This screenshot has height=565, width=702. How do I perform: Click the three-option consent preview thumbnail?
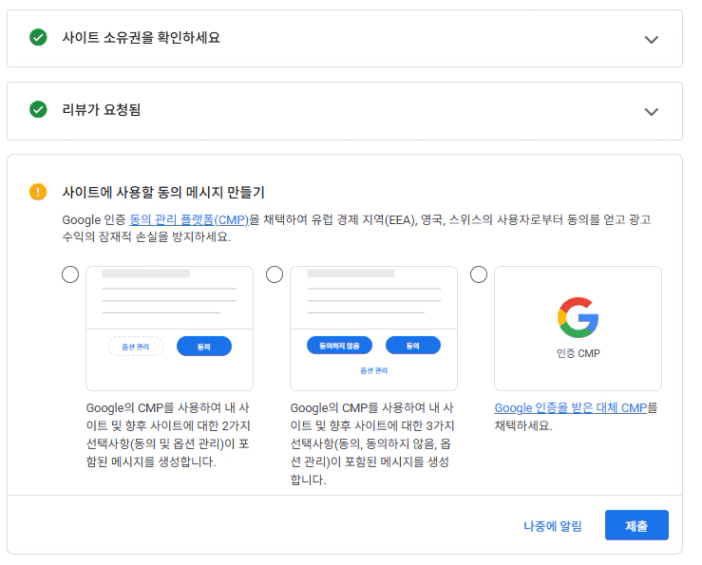click(373, 328)
